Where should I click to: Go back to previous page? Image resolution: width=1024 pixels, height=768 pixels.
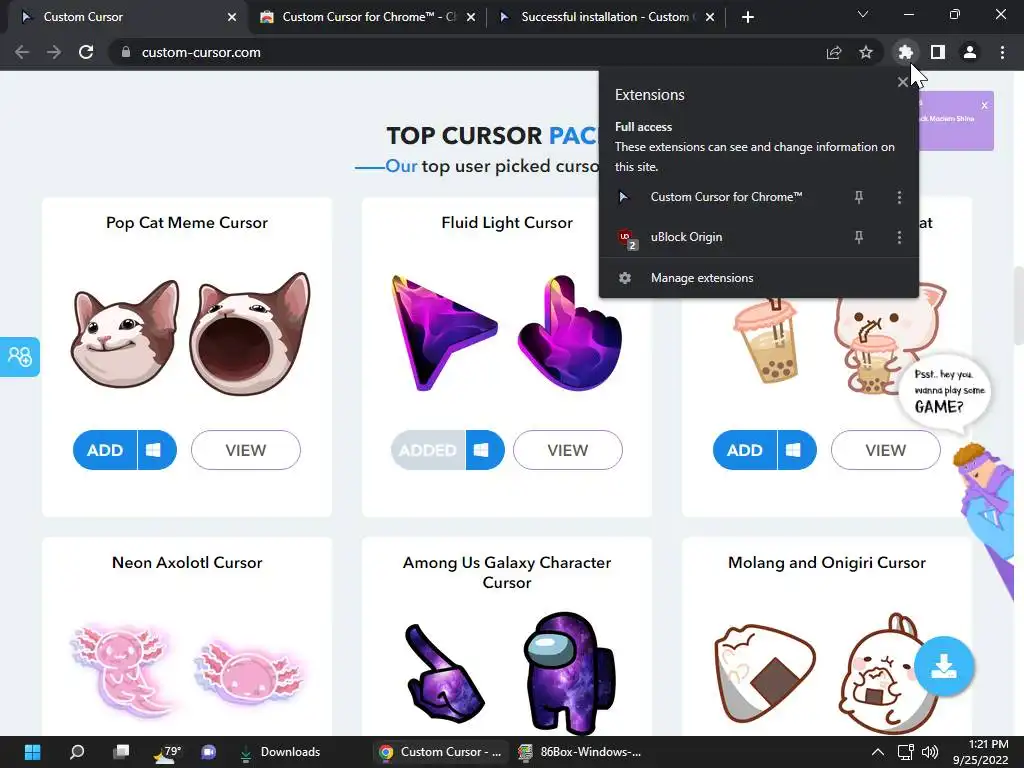[22, 52]
